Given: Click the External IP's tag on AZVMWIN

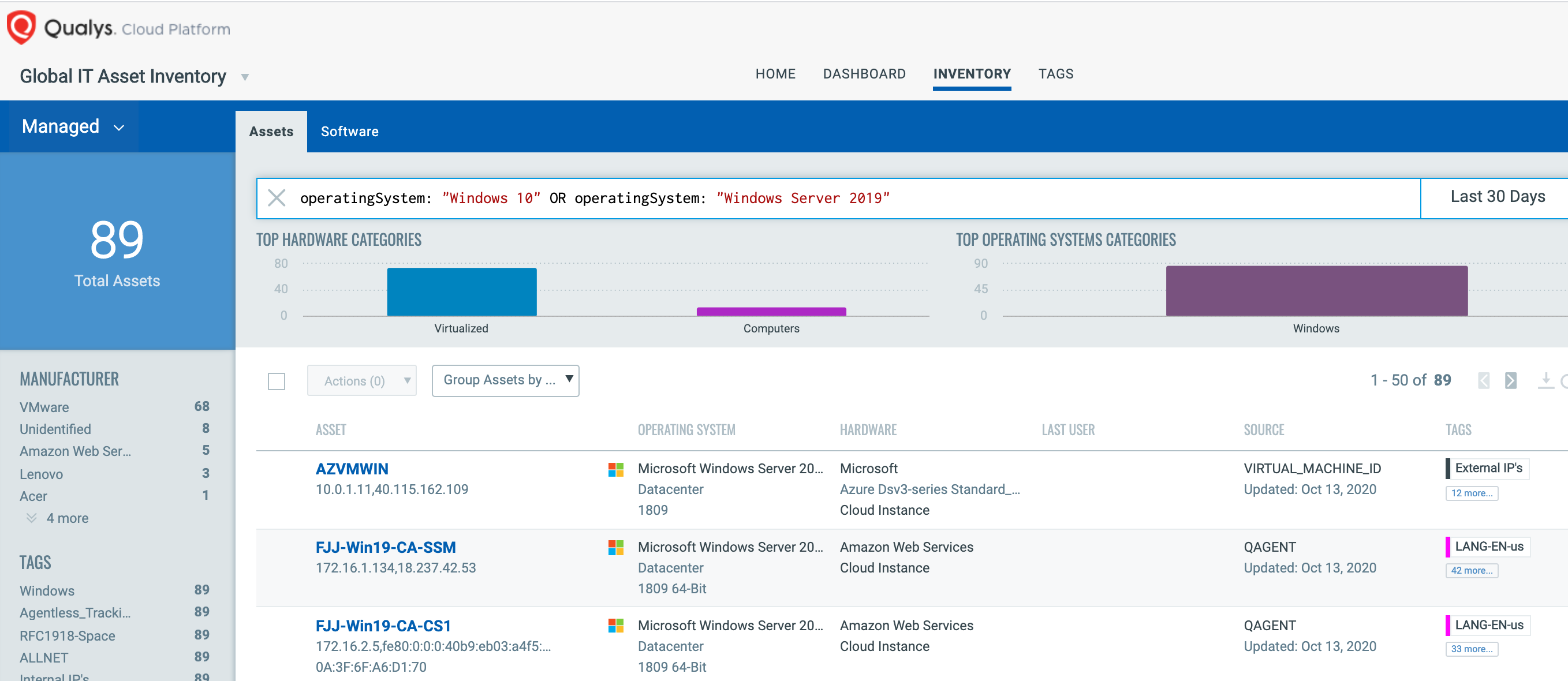Looking at the screenshot, I should pyautogui.click(x=1487, y=468).
